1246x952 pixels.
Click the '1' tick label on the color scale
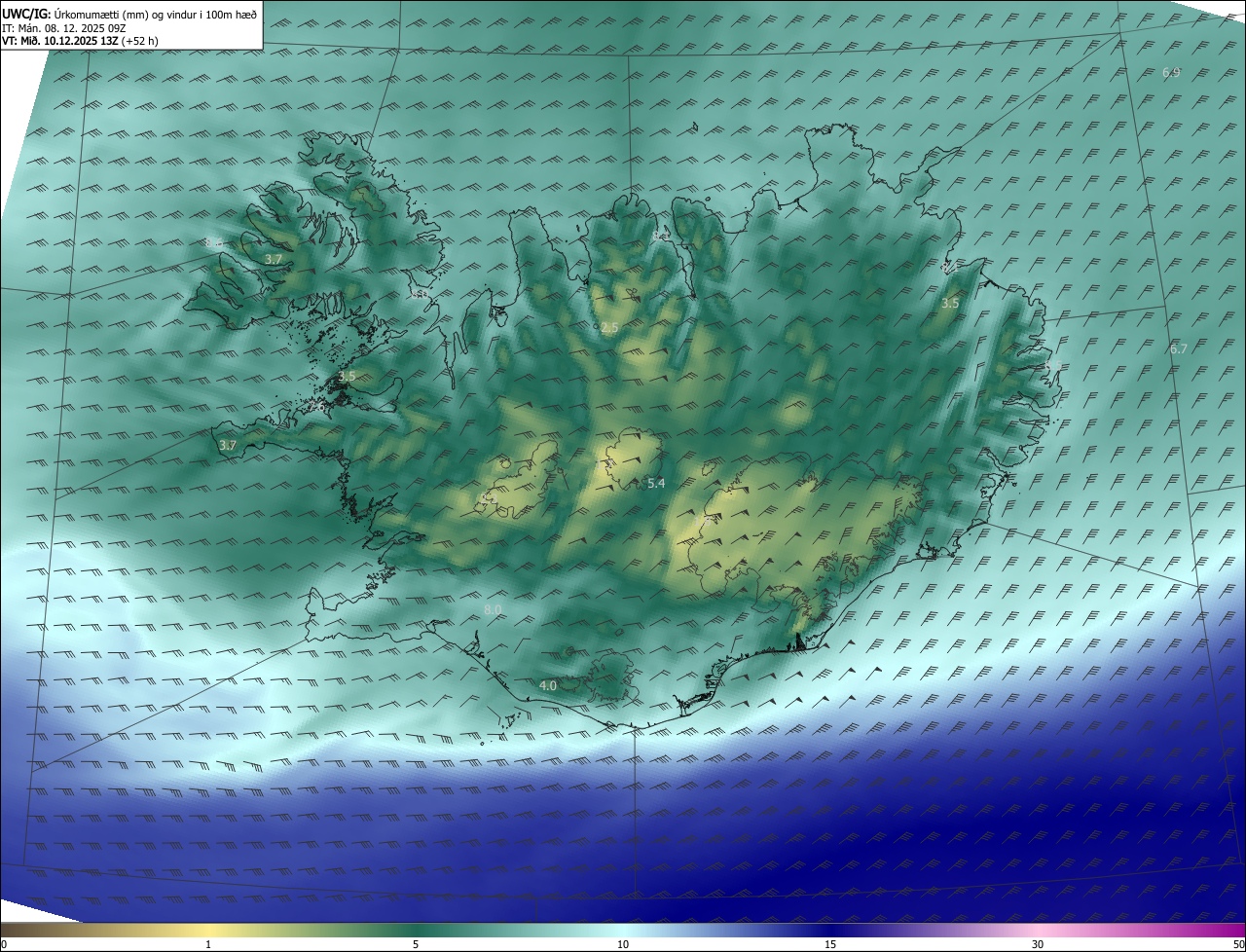point(208,944)
